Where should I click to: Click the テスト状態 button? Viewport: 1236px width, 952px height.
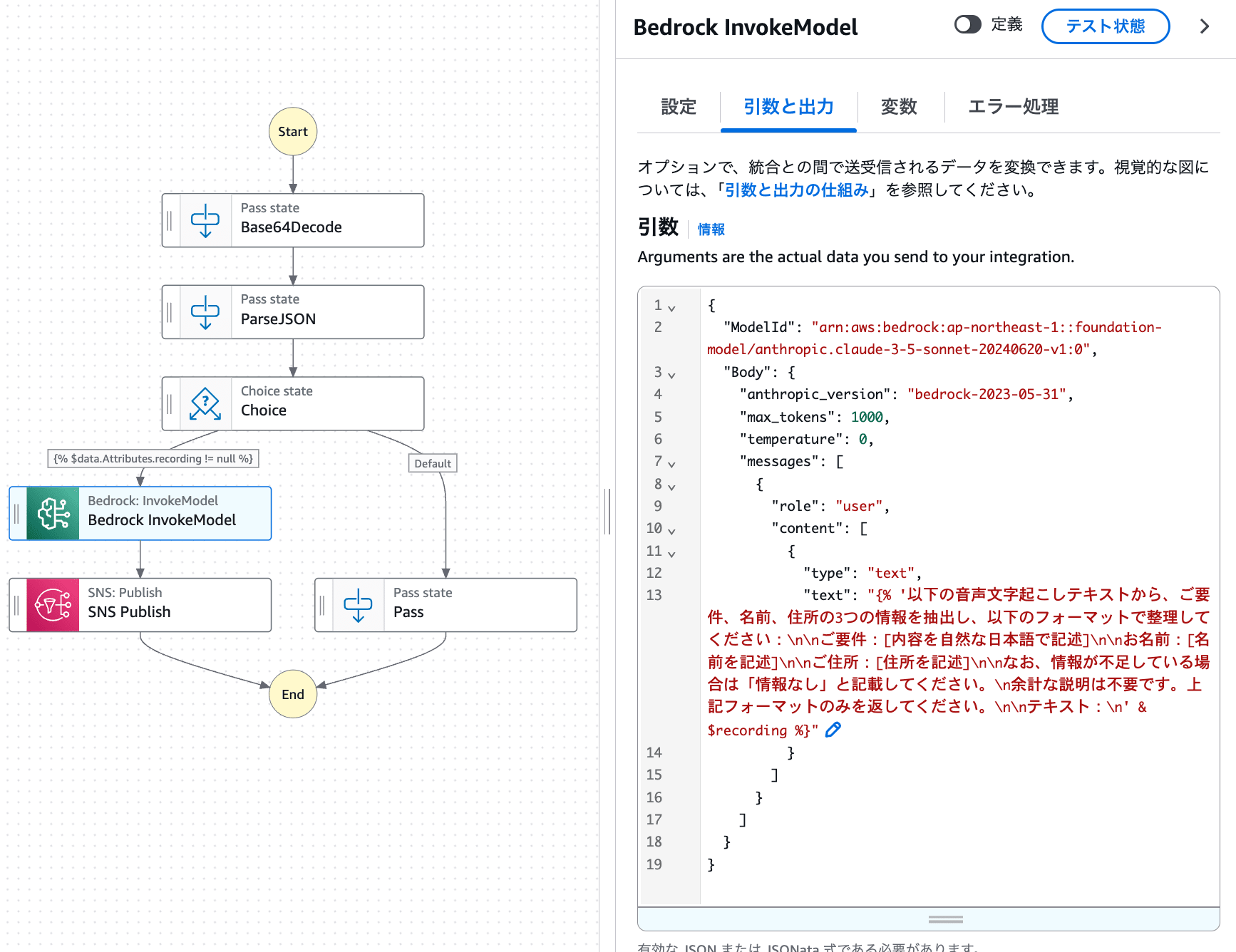coord(1106,26)
